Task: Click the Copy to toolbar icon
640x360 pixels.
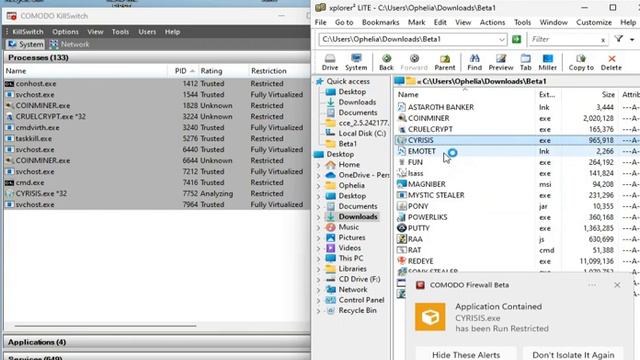Action: (x=581, y=62)
